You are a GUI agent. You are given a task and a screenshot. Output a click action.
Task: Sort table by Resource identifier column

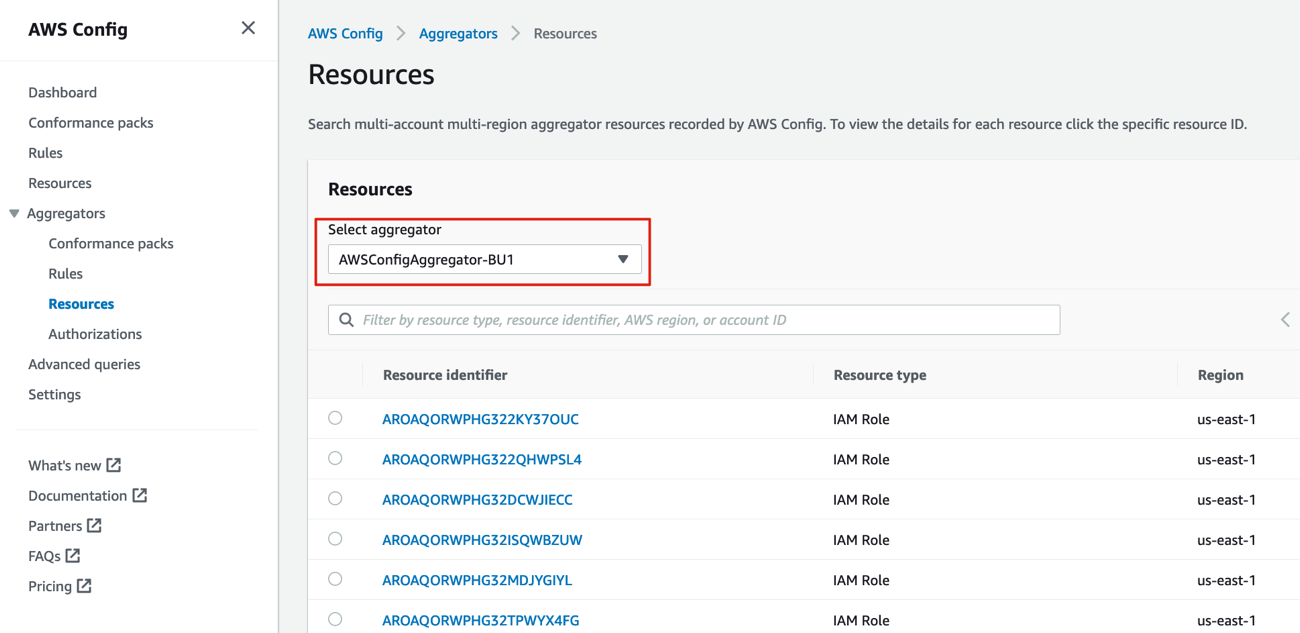pyautogui.click(x=444, y=374)
